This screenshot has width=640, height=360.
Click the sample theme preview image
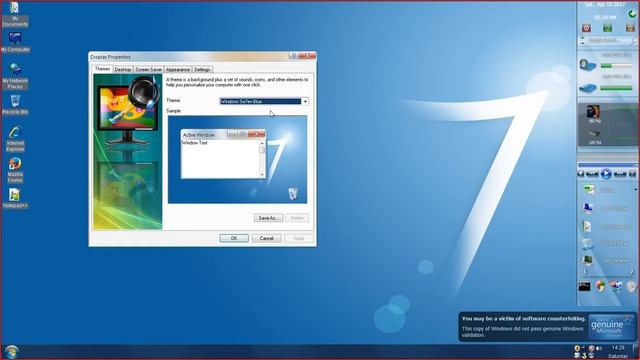point(238,159)
